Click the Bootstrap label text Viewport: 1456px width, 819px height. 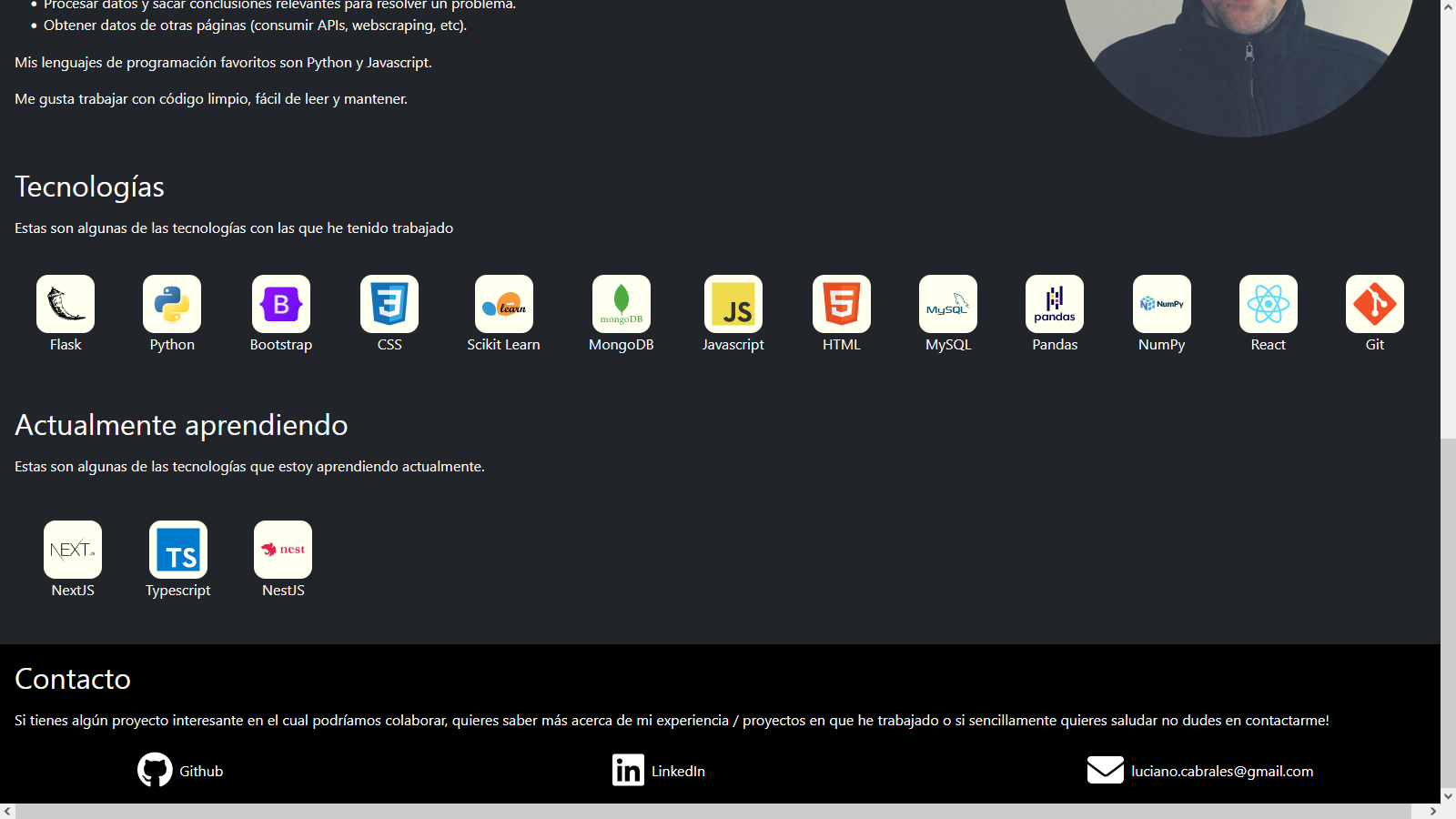(281, 345)
